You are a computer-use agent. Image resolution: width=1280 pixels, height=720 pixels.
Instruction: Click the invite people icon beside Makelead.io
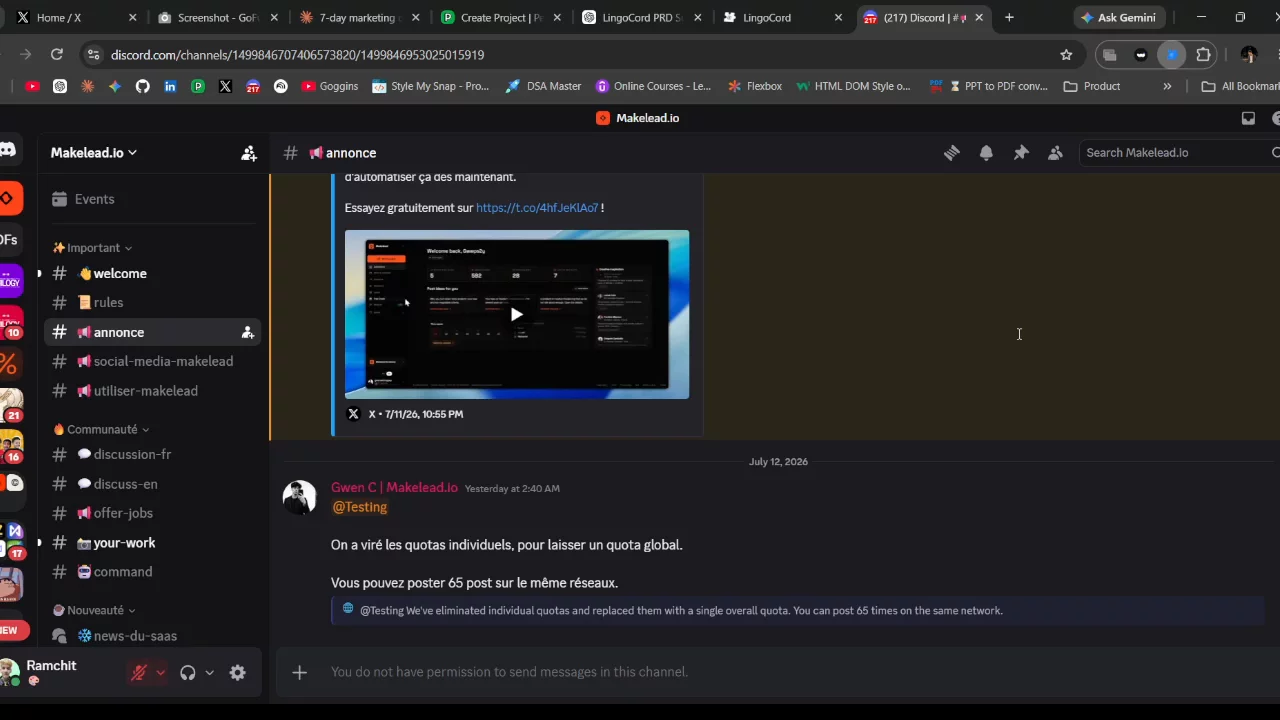[249, 153]
